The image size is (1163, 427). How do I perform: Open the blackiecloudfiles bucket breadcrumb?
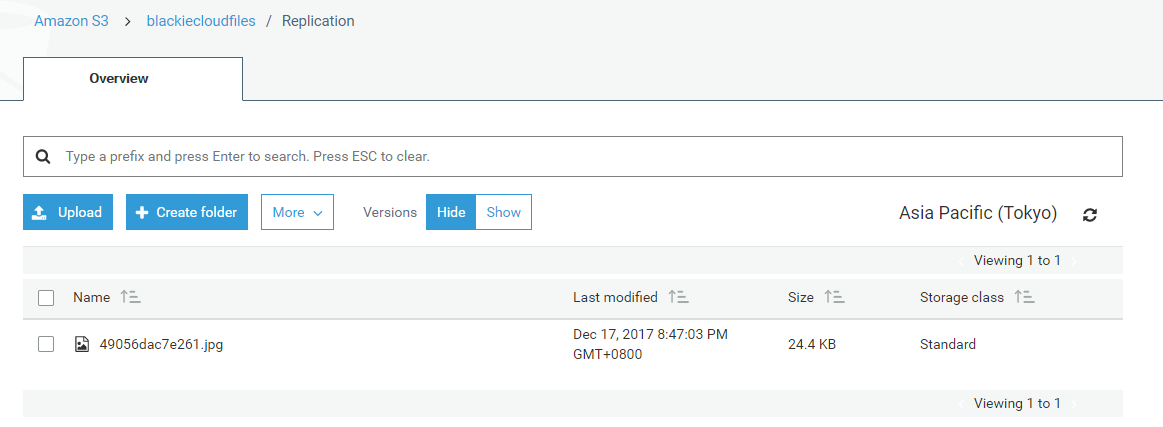(202, 21)
